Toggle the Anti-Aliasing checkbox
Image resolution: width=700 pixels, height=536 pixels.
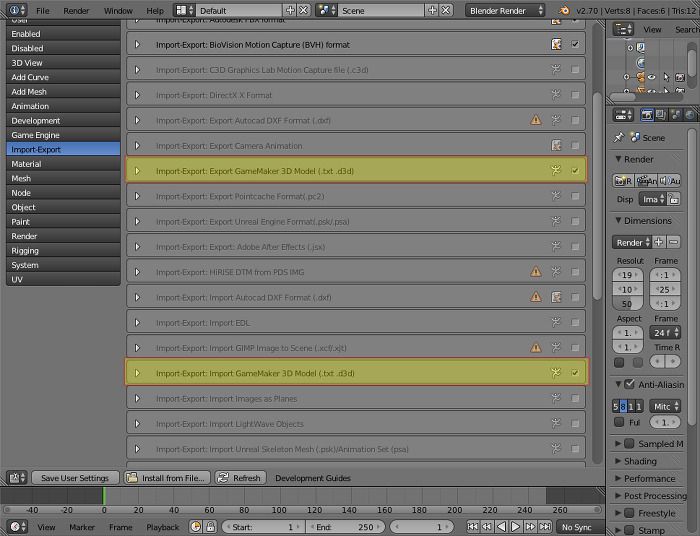pyautogui.click(x=629, y=384)
